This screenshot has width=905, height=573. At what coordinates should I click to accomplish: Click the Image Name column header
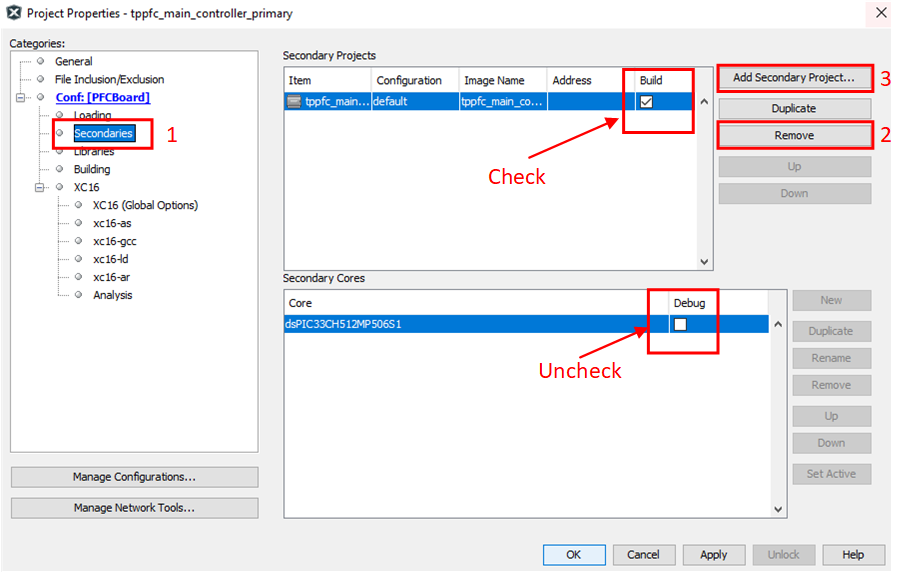point(503,80)
